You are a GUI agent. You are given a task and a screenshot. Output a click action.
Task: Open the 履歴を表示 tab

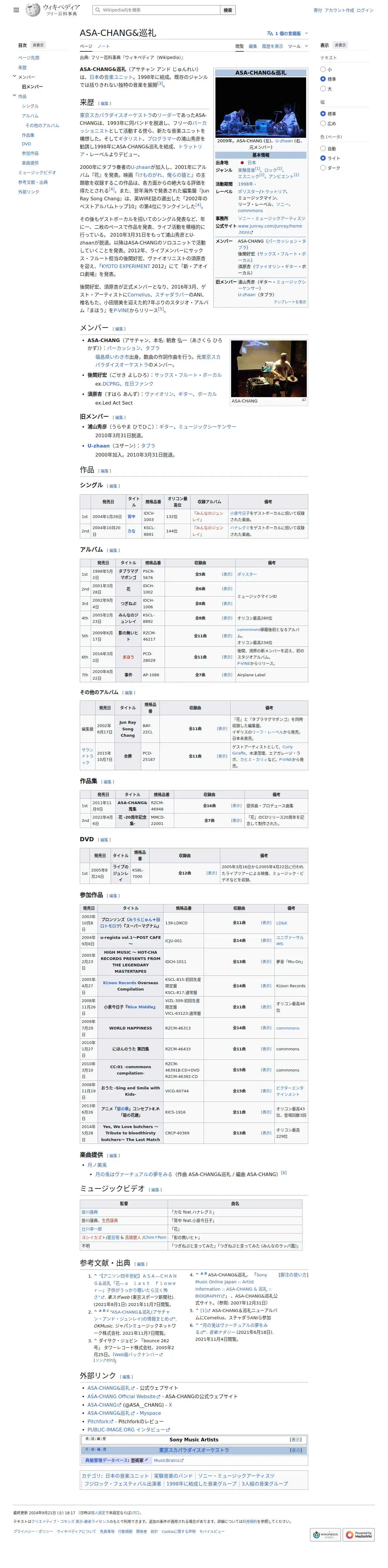(272, 46)
